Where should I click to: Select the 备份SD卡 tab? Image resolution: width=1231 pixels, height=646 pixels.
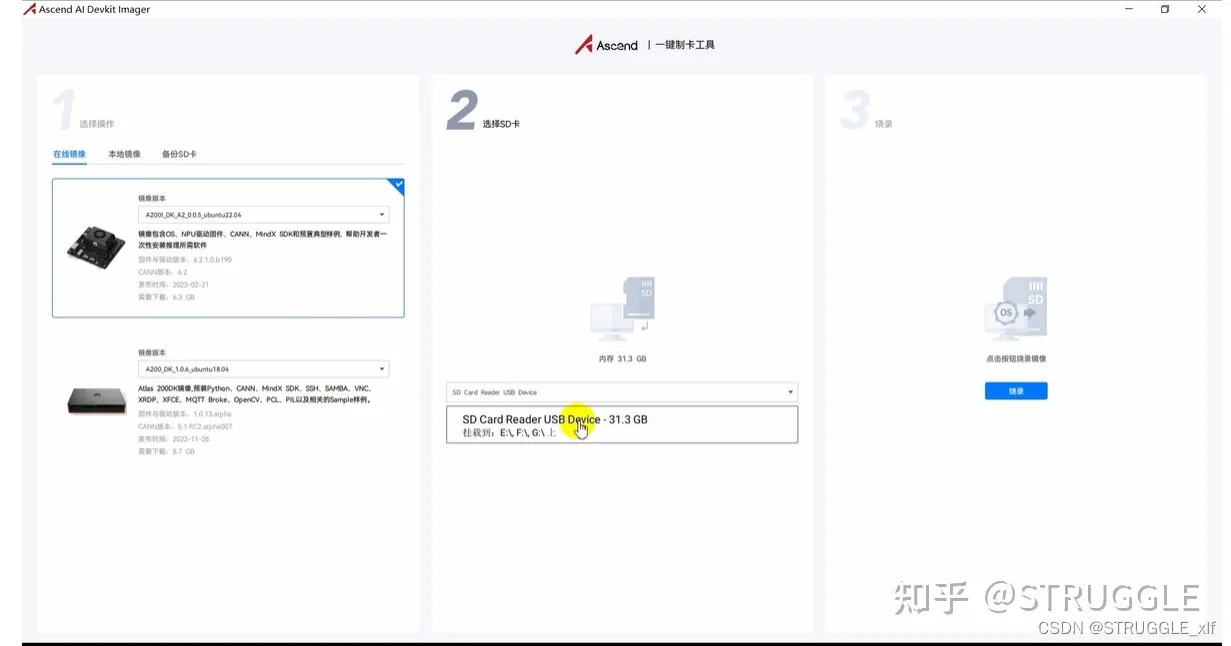(x=179, y=154)
